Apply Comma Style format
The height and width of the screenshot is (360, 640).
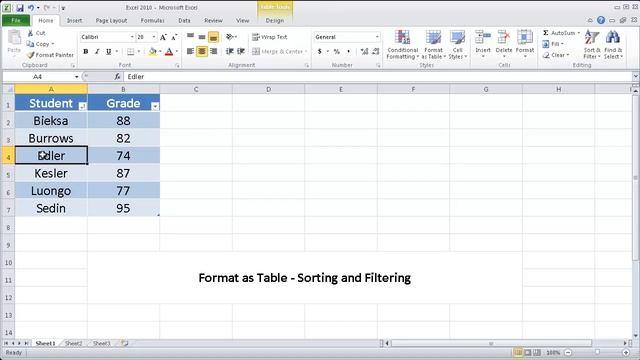[348, 51]
